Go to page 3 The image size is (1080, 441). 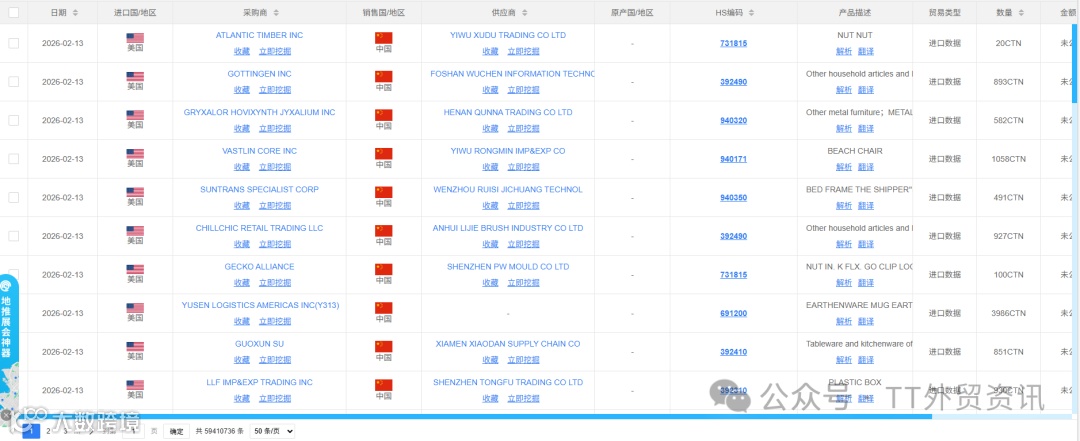65,431
